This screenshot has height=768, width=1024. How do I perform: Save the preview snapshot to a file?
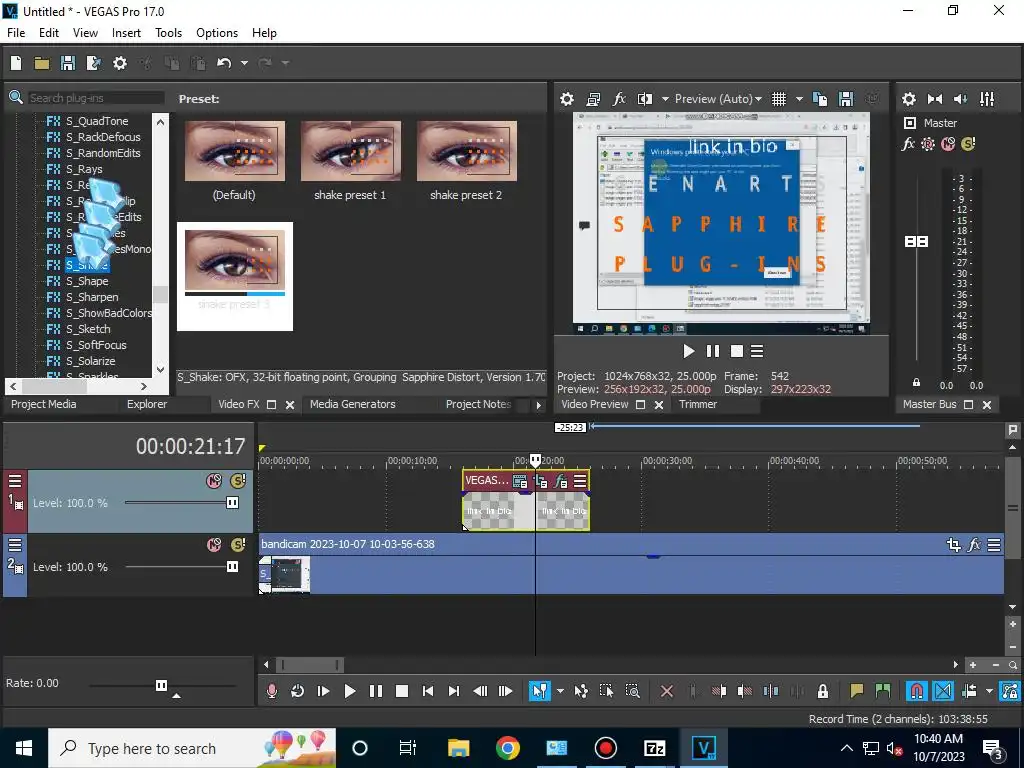tap(846, 99)
